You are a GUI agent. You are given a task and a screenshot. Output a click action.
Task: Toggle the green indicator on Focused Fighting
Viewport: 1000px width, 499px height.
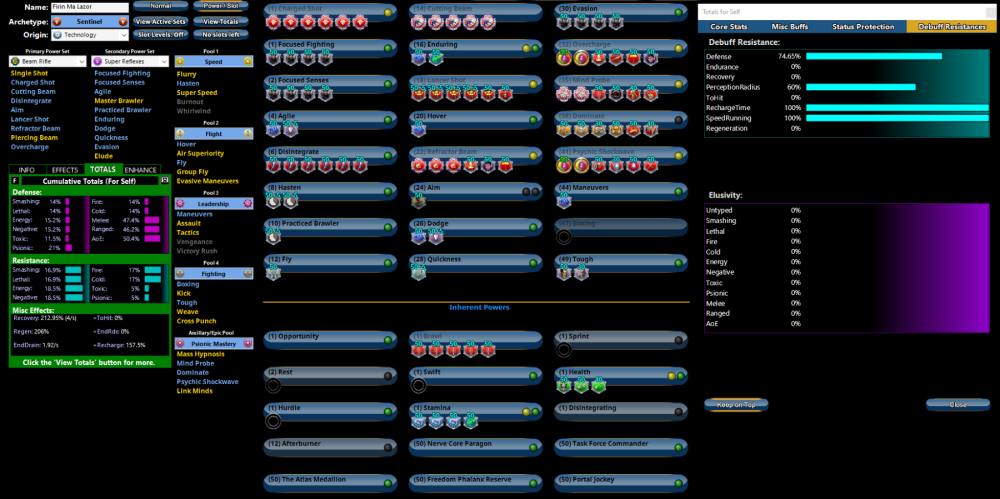click(x=387, y=47)
